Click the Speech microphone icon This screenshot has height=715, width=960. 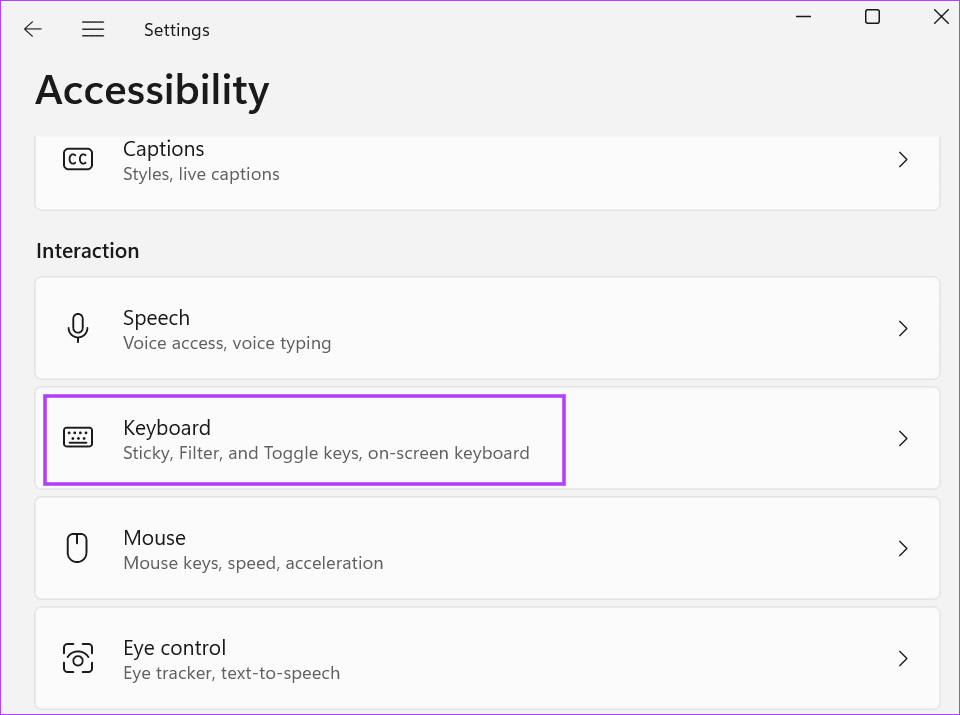pyautogui.click(x=78, y=328)
